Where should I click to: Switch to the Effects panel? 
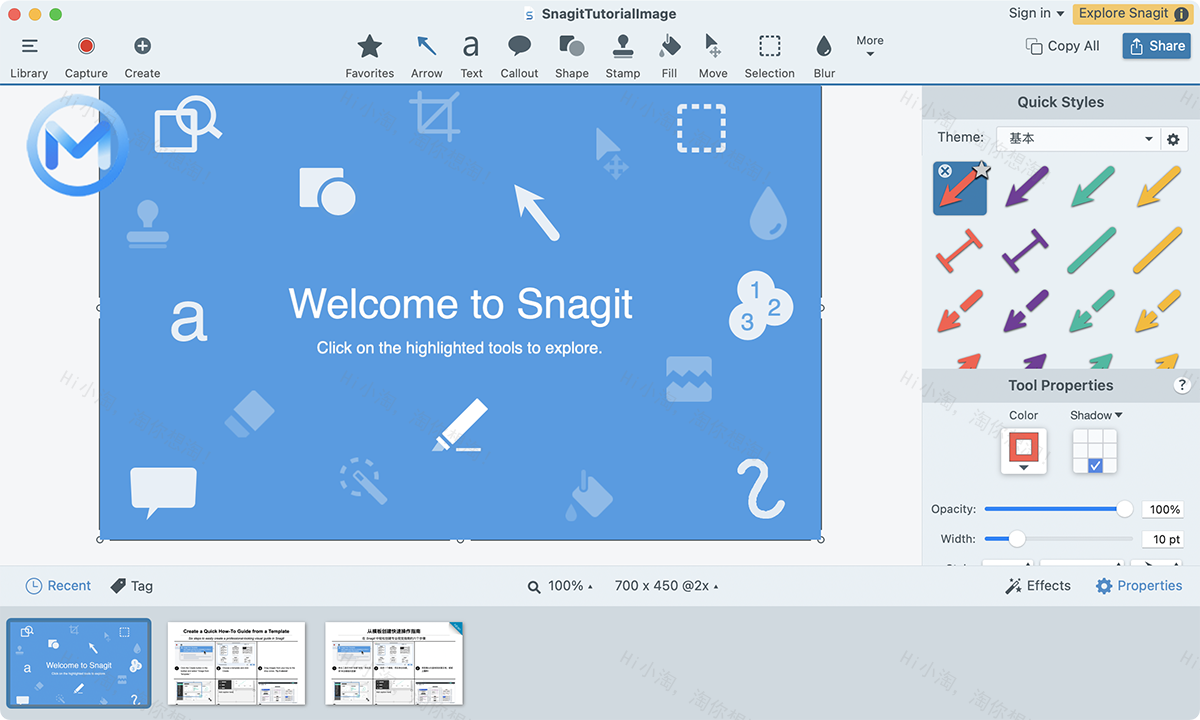click(x=1038, y=585)
